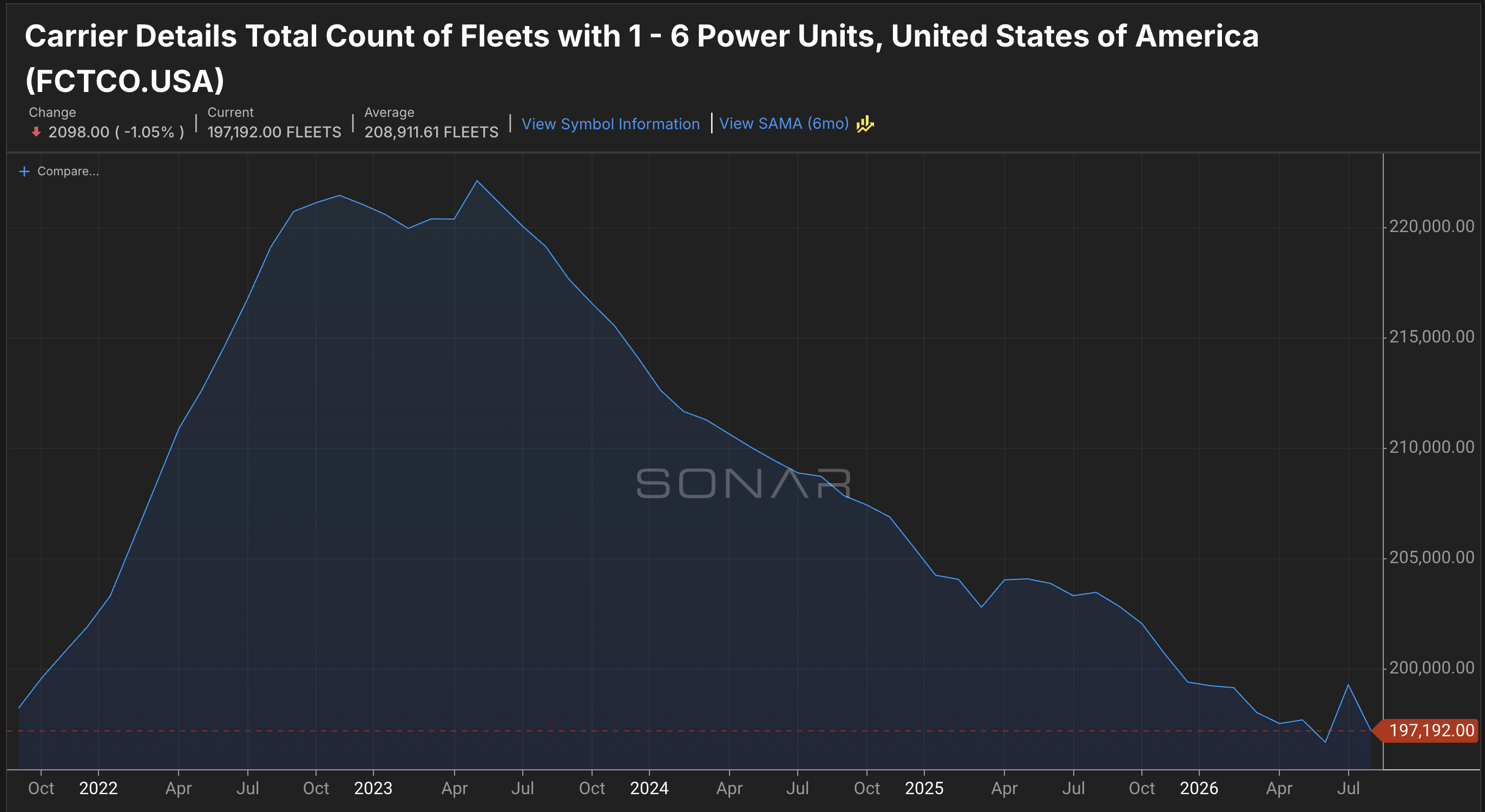
Task: Click the chart title FCTCO.USA
Action: (124, 80)
